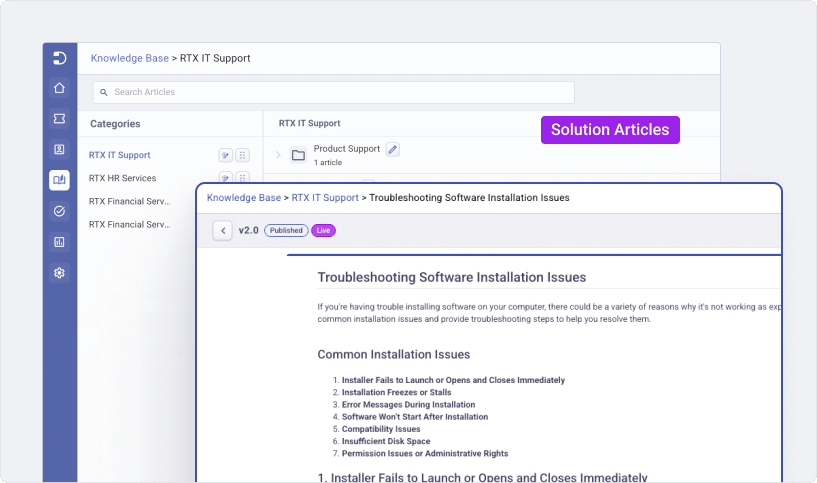The height and width of the screenshot is (483, 817).
Task: Go back with the article back chevron
Action: point(223,230)
